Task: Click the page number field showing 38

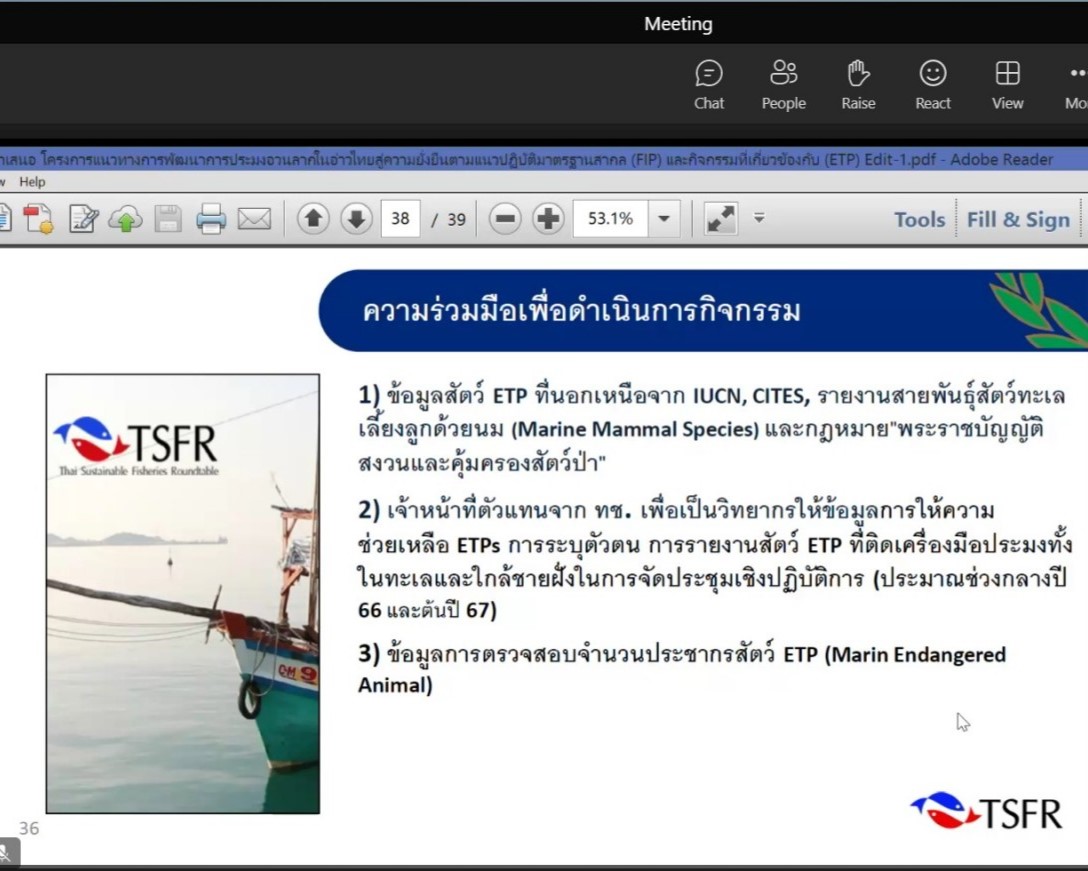Action: coord(400,219)
